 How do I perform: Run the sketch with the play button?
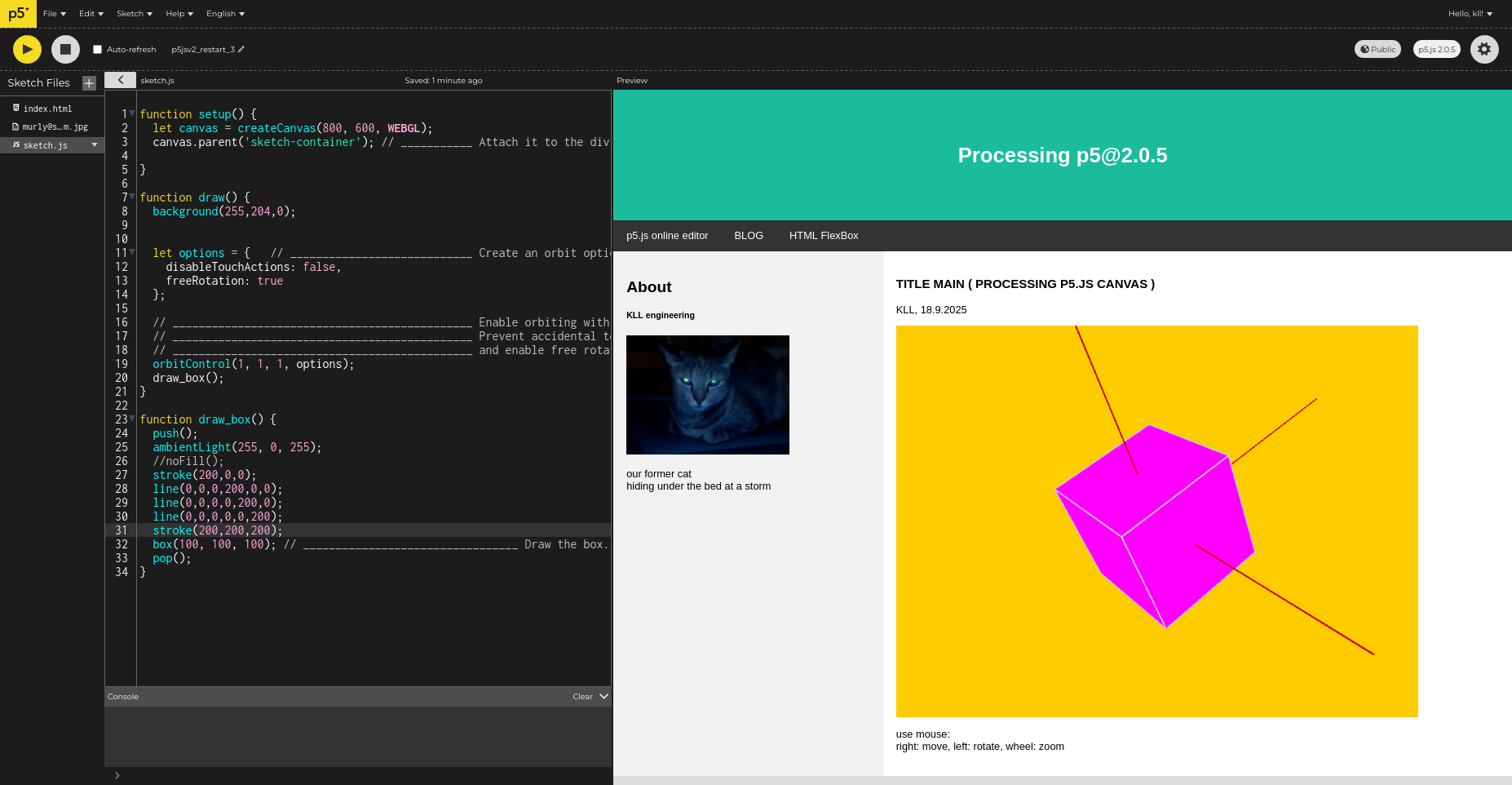click(27, 50)
